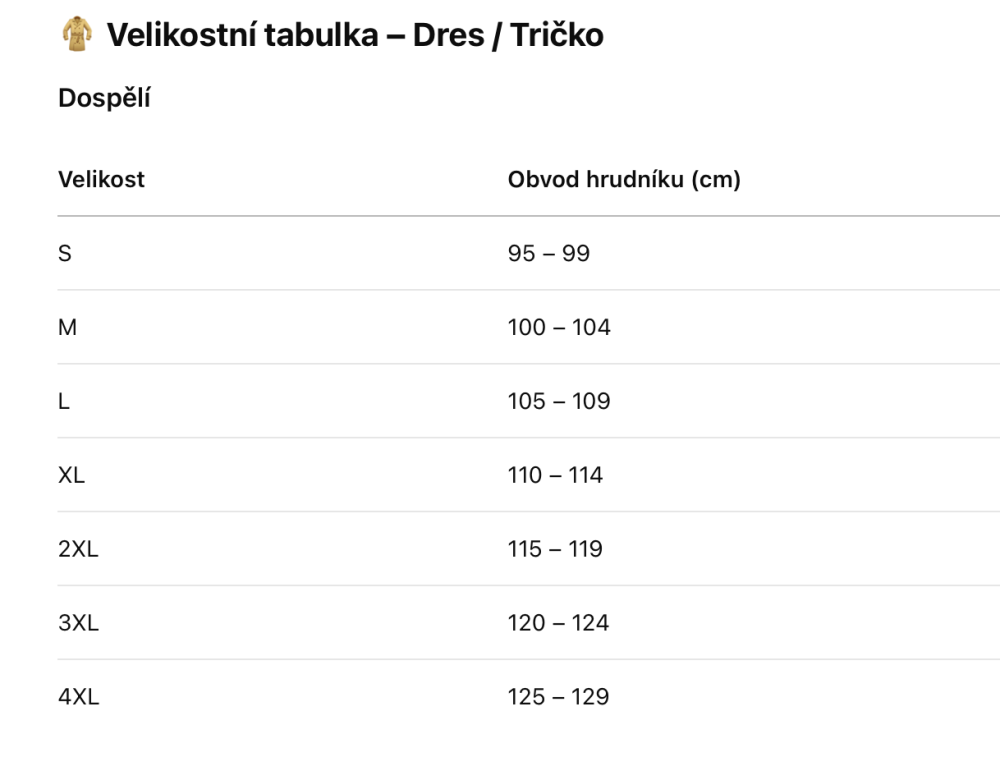Image resolution: width=1000 pixels, height=757 pixels.
Task: Click the Obvod hrudníku (cm) column header
Action: point(624,179)
